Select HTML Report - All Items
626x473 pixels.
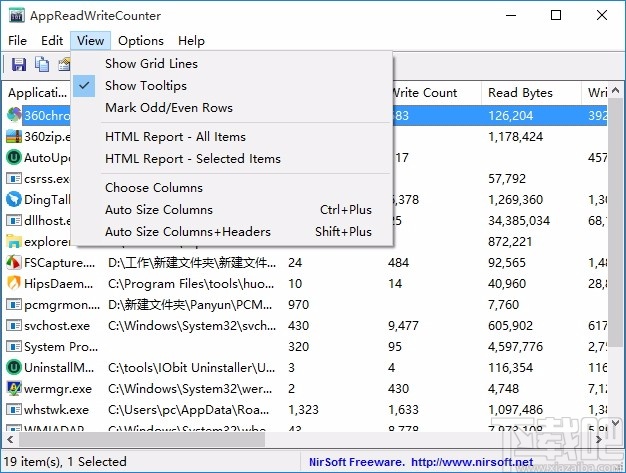pyautogui.click(x=232, y=137)
